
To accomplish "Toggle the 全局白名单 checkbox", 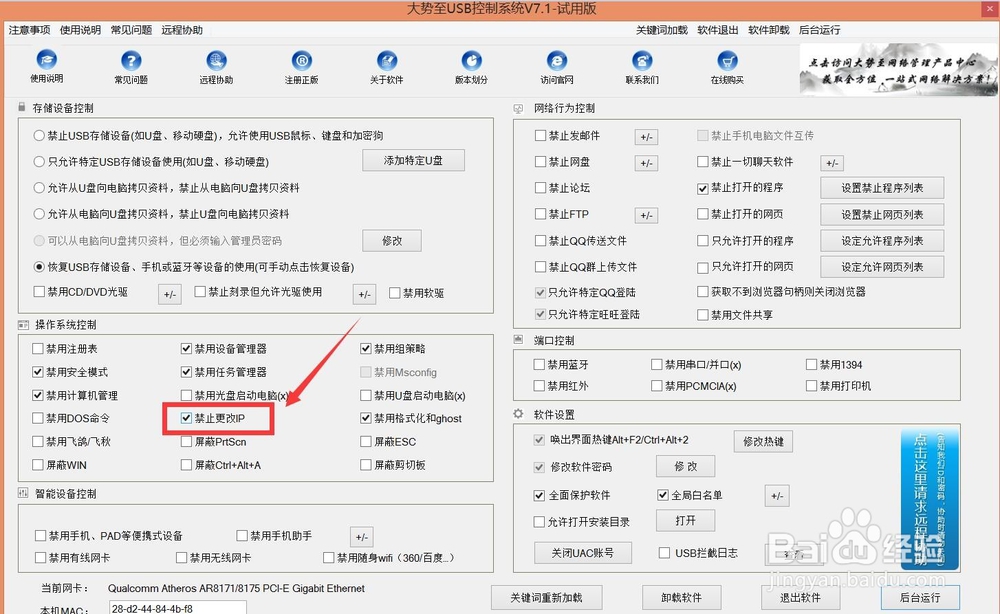I will [663, 495].
